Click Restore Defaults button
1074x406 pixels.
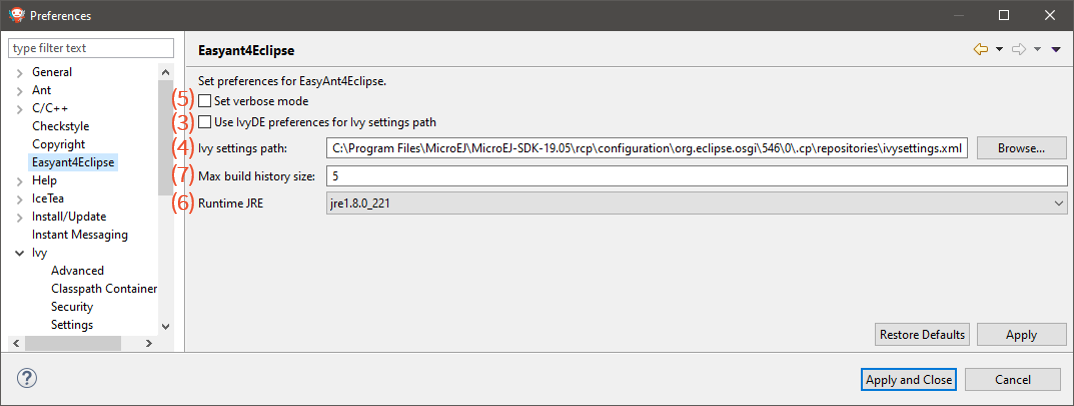[922, 335]
